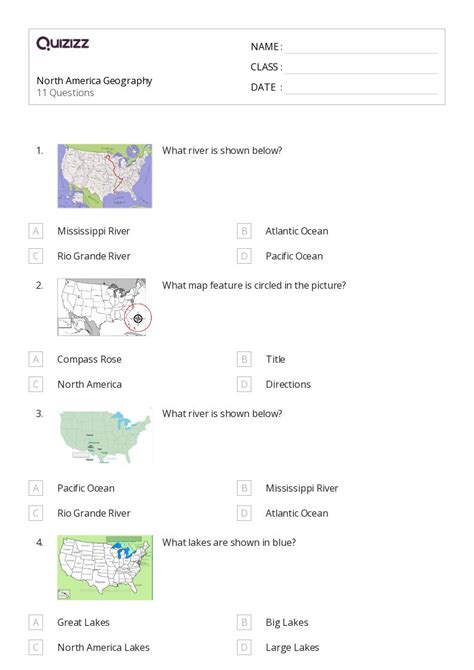Click the North America Geography title
Image resolution: width=474 pixels, height=670 pixels.
(94, 81)
